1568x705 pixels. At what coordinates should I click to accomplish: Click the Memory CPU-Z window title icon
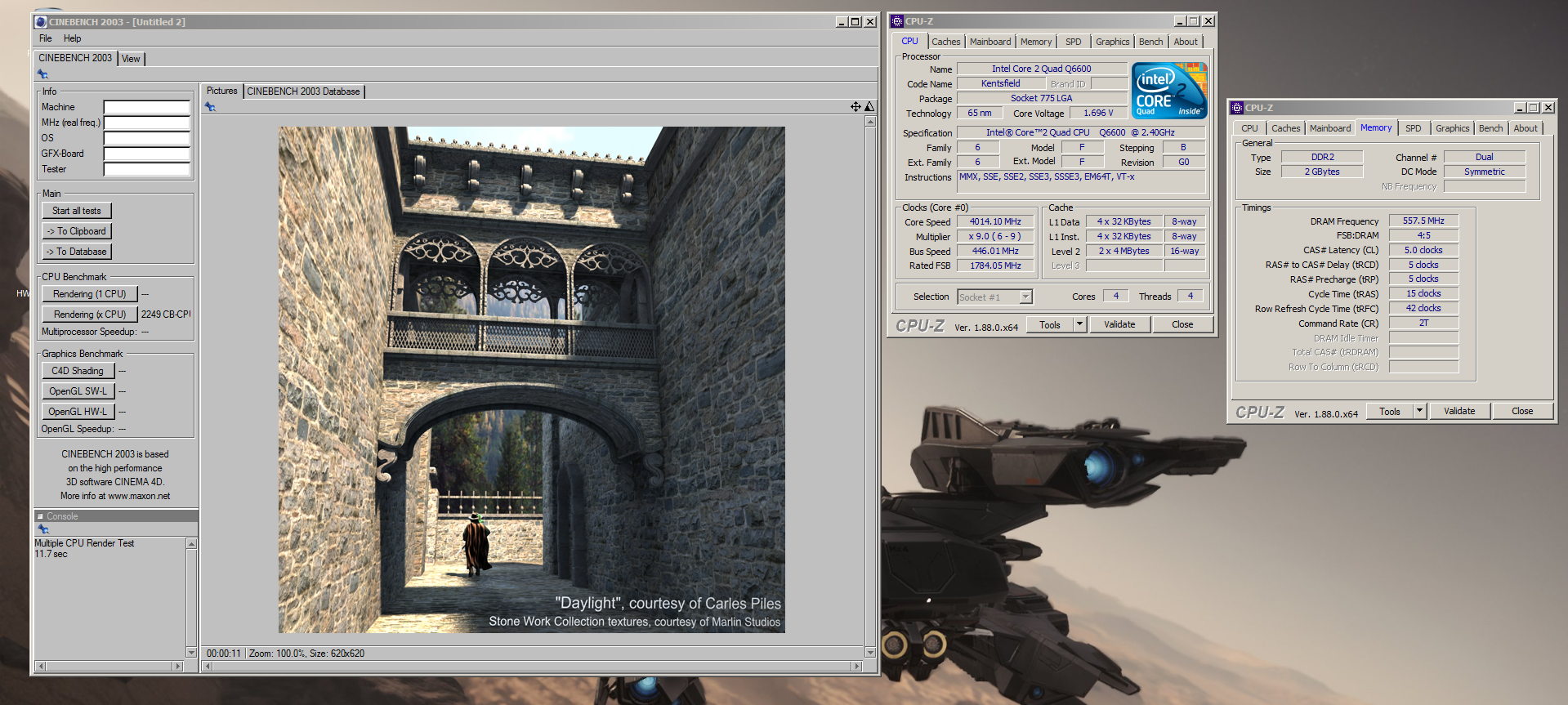pos(1237,108)
